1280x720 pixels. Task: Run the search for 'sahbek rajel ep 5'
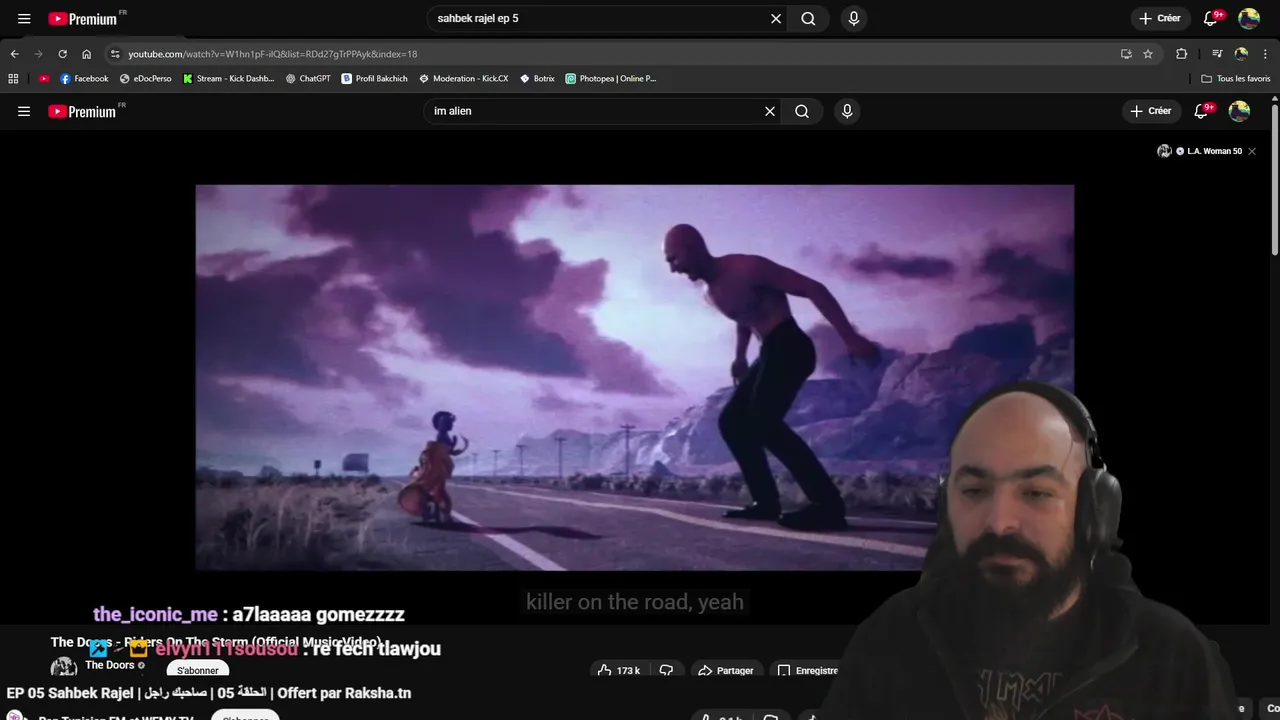tap(808, 18)
